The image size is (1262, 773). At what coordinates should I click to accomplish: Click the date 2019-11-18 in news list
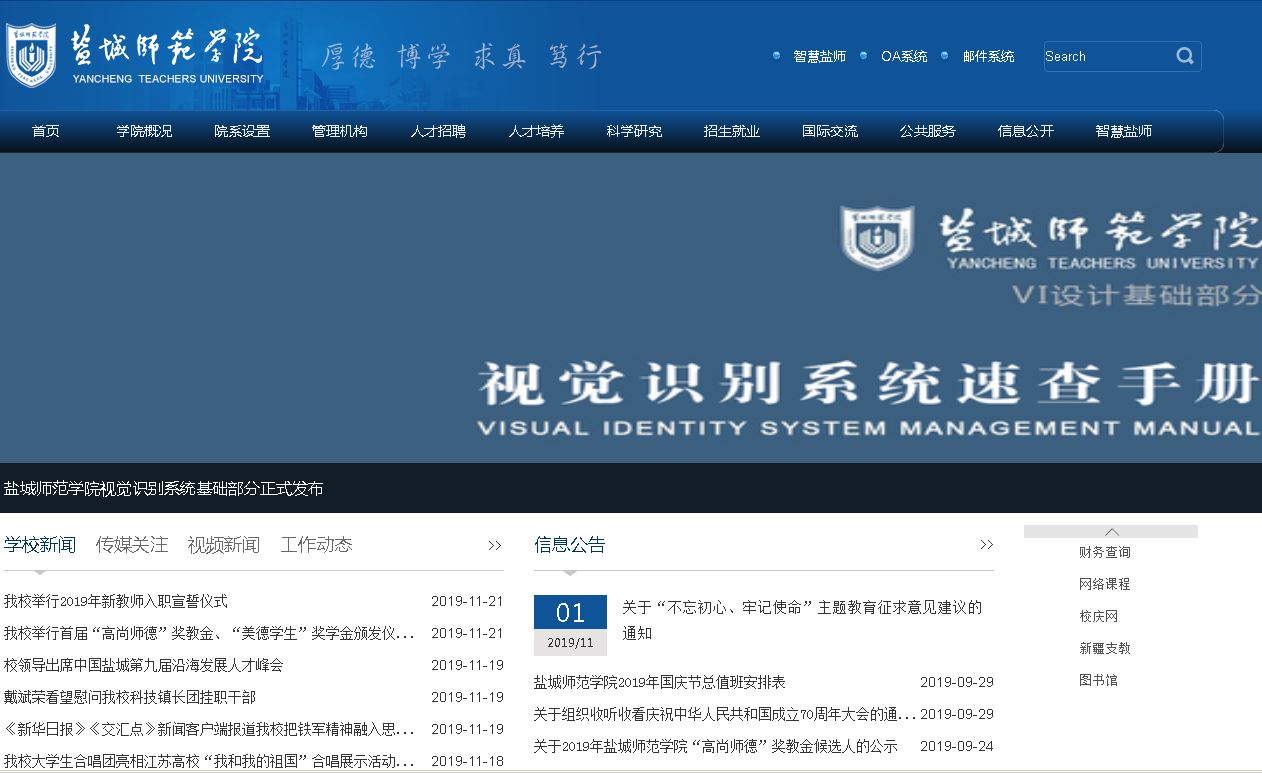pos(467,761)
